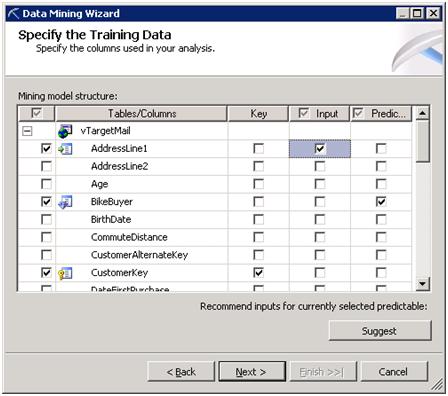This screenshot has height=396, width=448.
Task: Click the Key column header
Action: (x=258, y=114)
